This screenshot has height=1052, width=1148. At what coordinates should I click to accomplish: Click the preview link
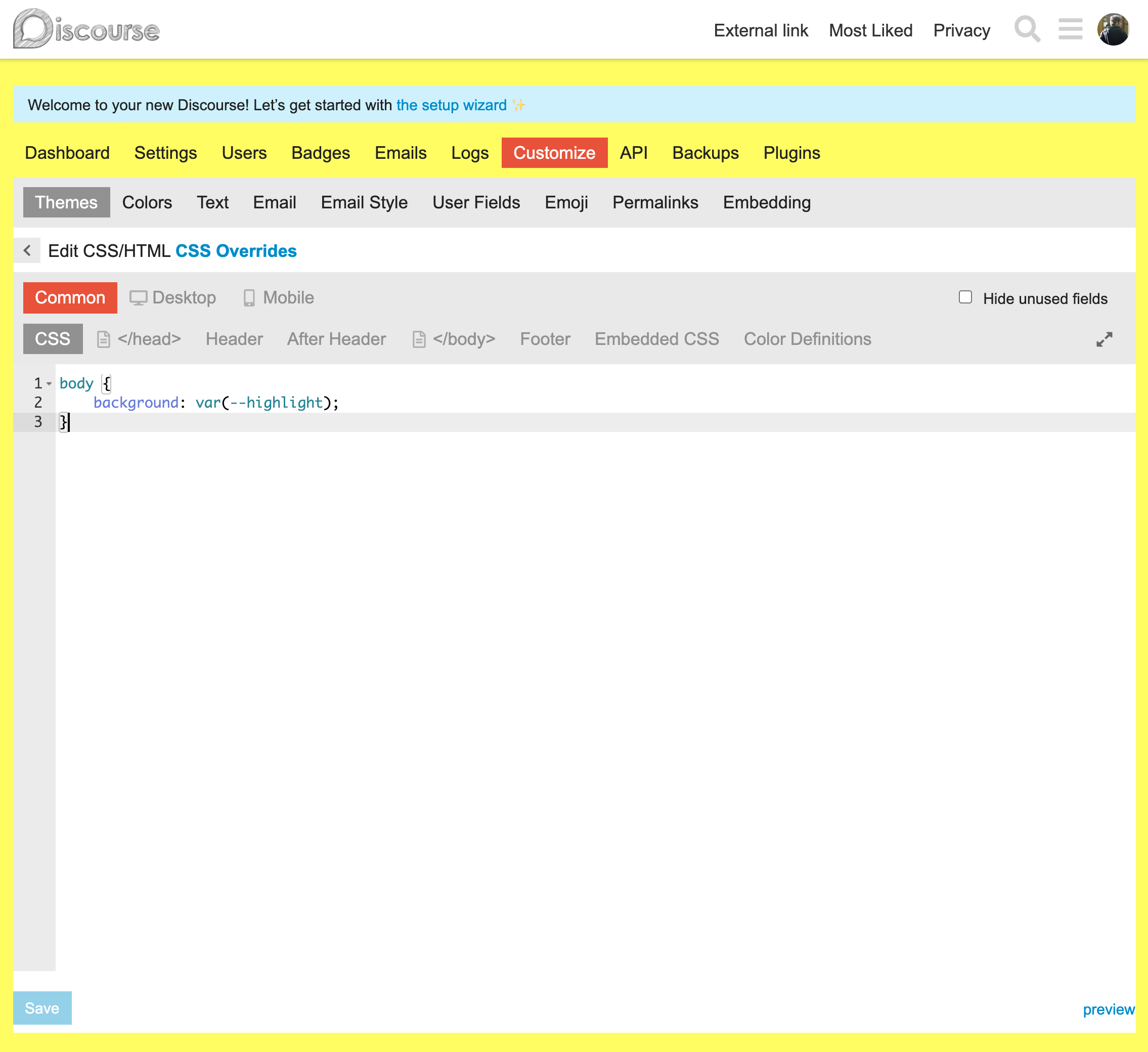[x=1108, y=1010]
